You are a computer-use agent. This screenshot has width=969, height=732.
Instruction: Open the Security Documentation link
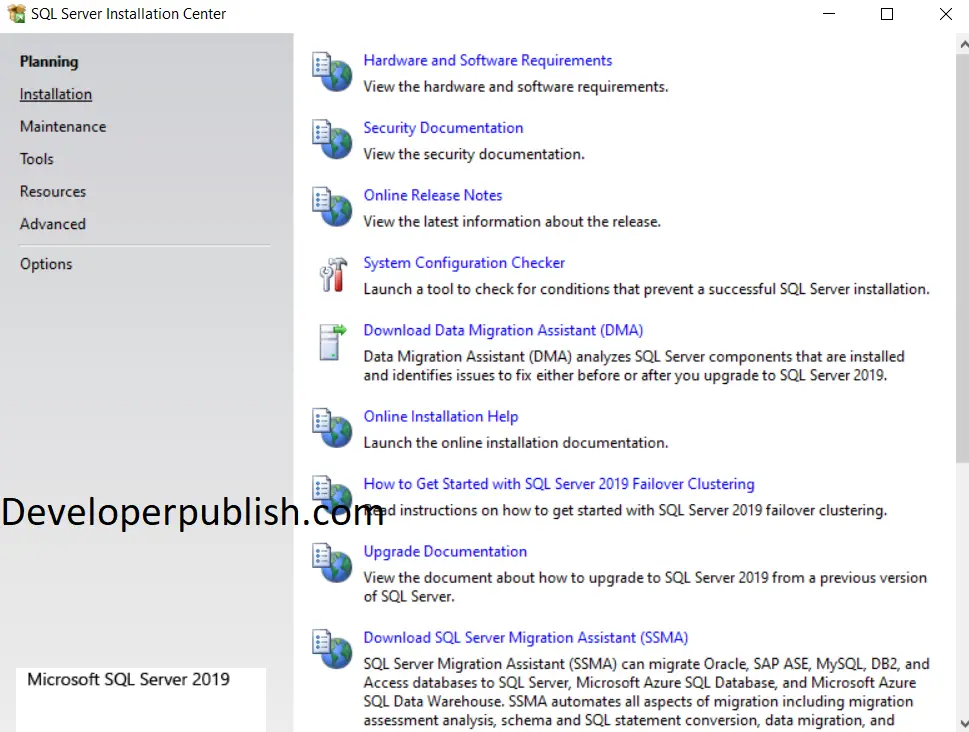443,128
